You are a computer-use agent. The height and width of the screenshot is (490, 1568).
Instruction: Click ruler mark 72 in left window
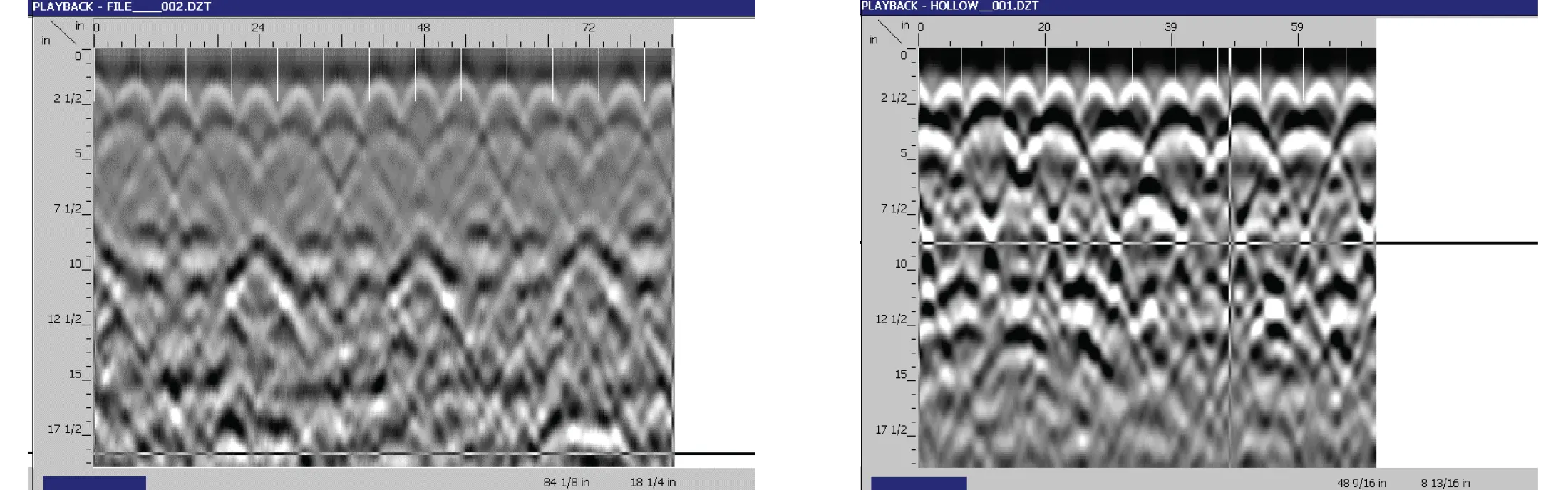coord(588,27)
